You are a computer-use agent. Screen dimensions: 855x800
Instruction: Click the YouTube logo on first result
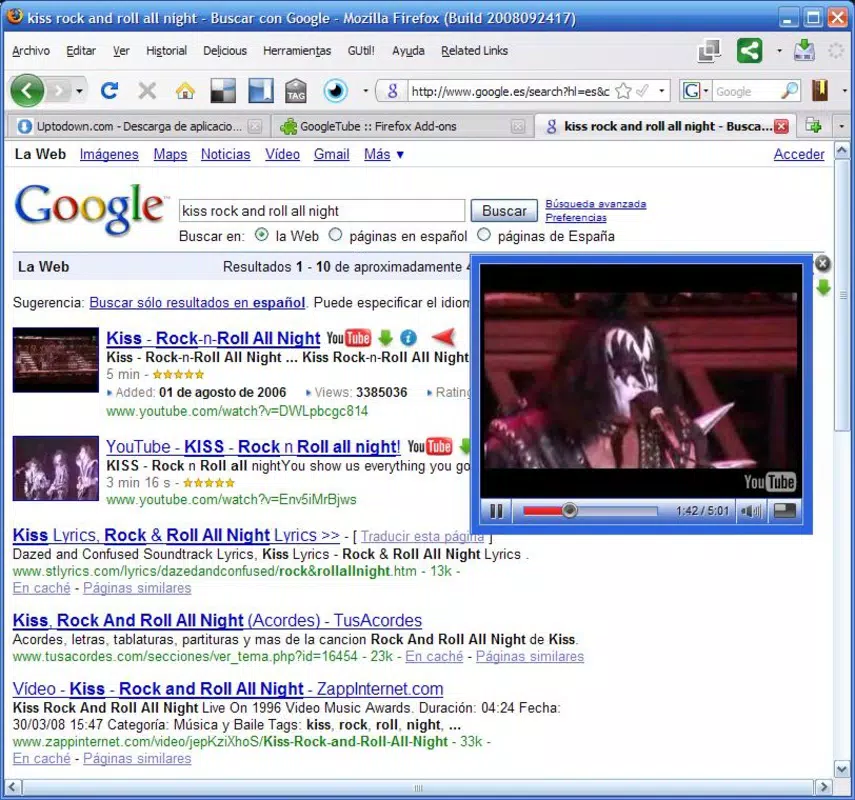pyautogui.click(x=349, y=338)
